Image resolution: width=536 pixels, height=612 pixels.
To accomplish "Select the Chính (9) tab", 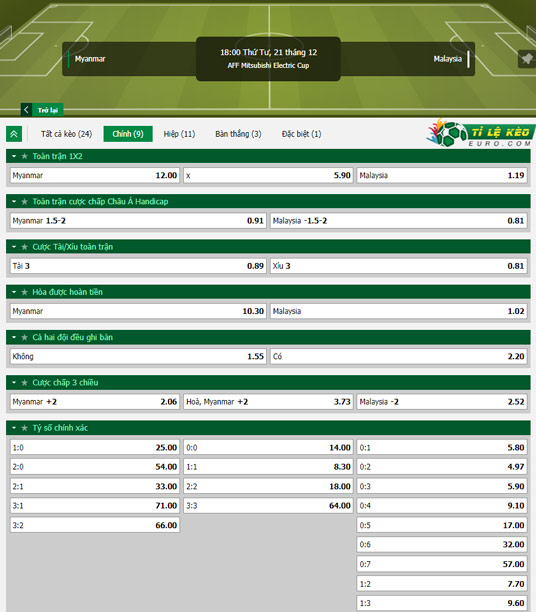I will 128,134.
